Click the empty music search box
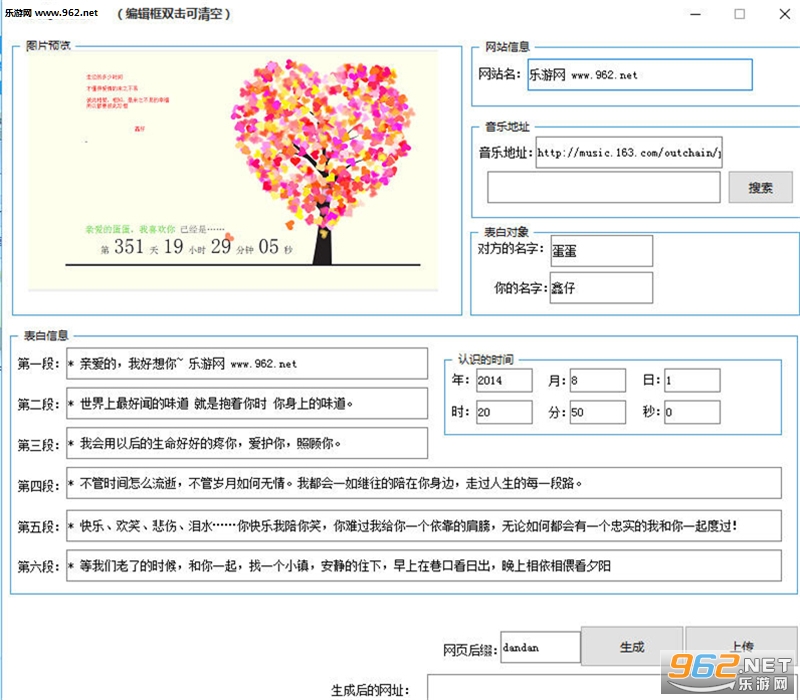Image resolution: width=800 pixels, height=700 pixels. pos(604,187)
